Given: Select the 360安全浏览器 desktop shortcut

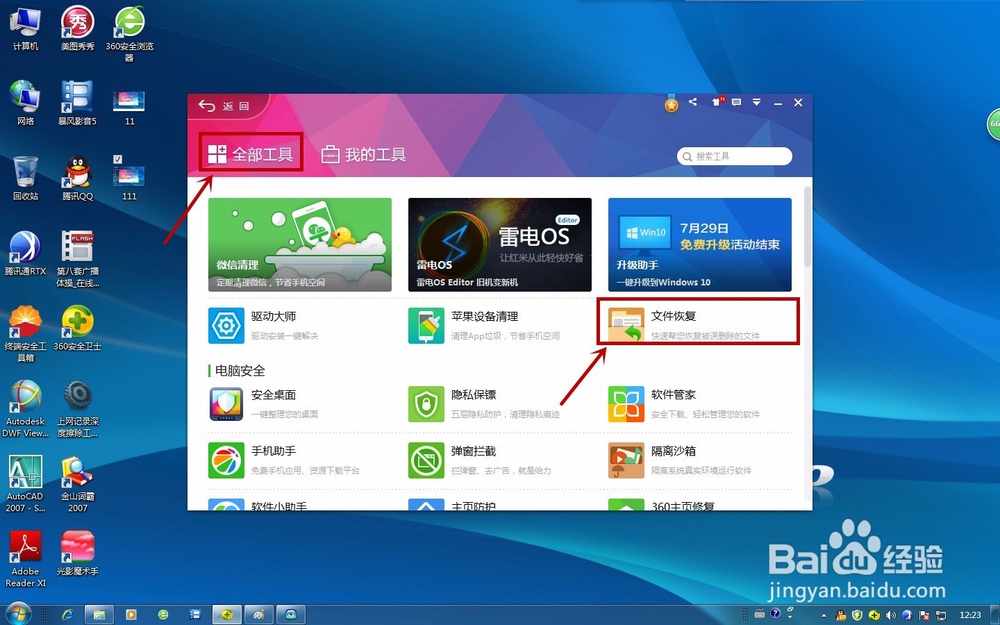Looking at the screenshot, I should (129, 34).
